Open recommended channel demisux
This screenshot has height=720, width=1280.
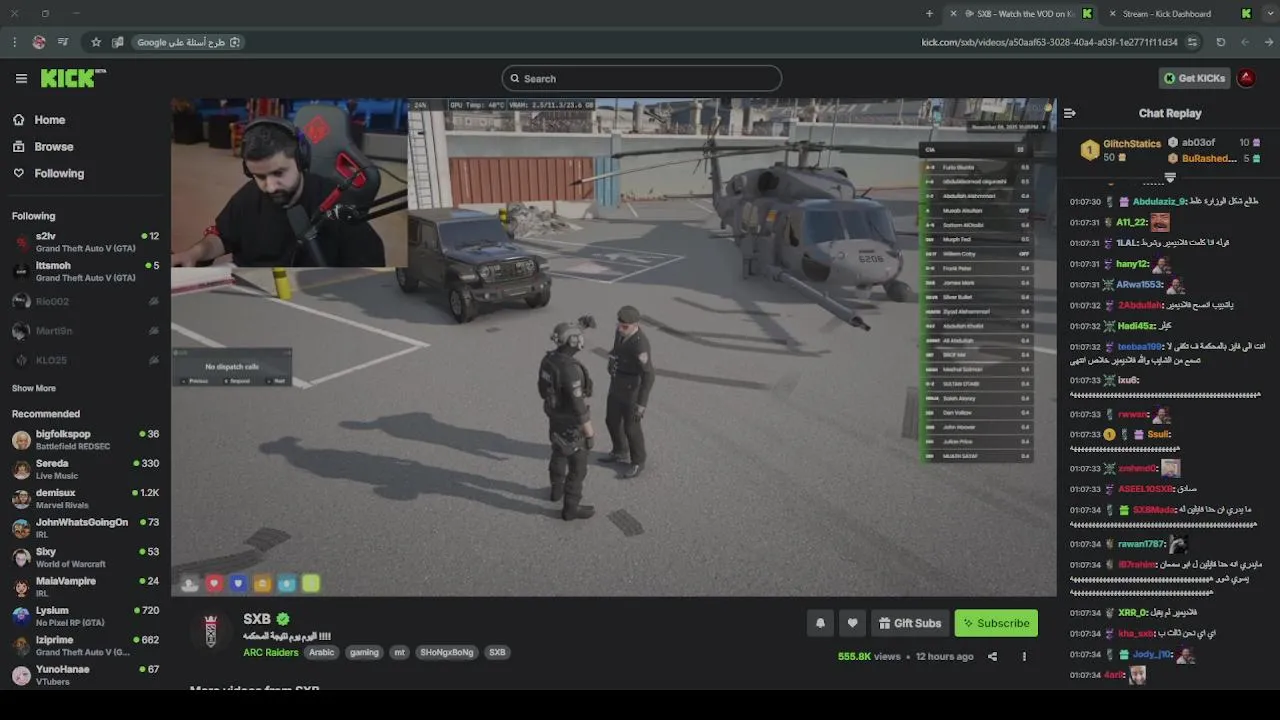click(x=85, y=498)
